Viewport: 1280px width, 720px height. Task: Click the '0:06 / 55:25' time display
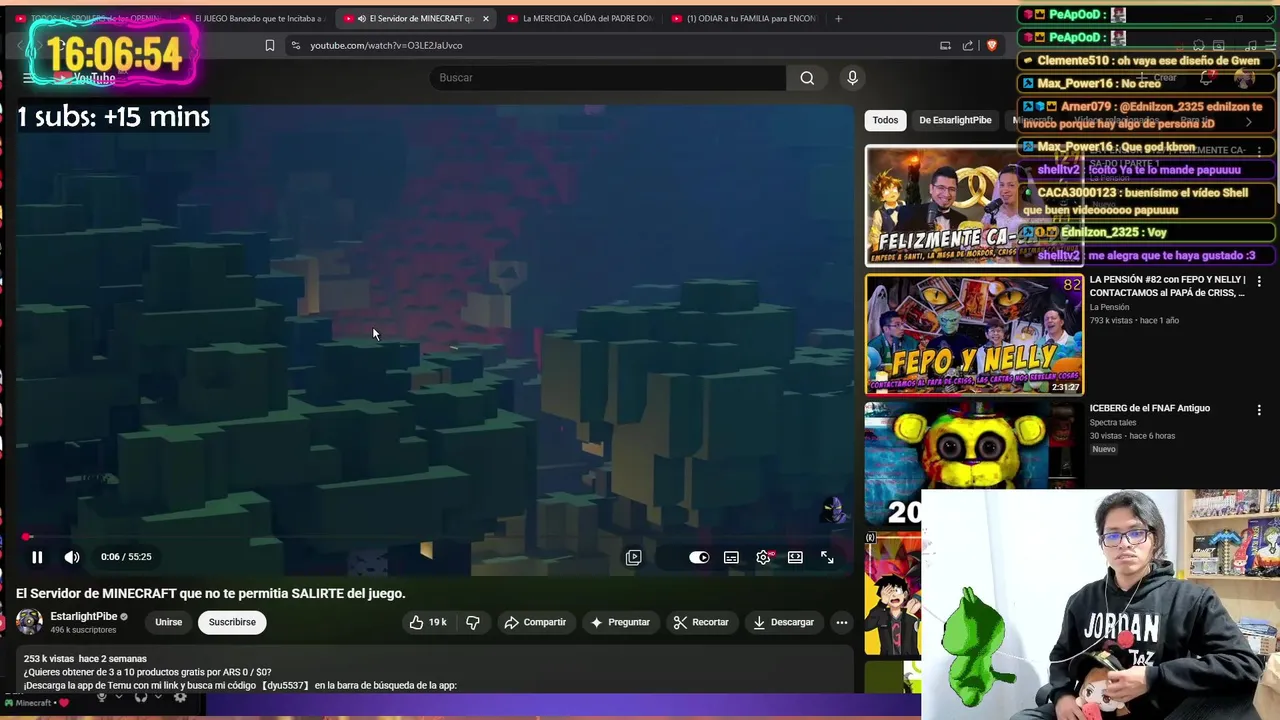(x=126, y=557)
